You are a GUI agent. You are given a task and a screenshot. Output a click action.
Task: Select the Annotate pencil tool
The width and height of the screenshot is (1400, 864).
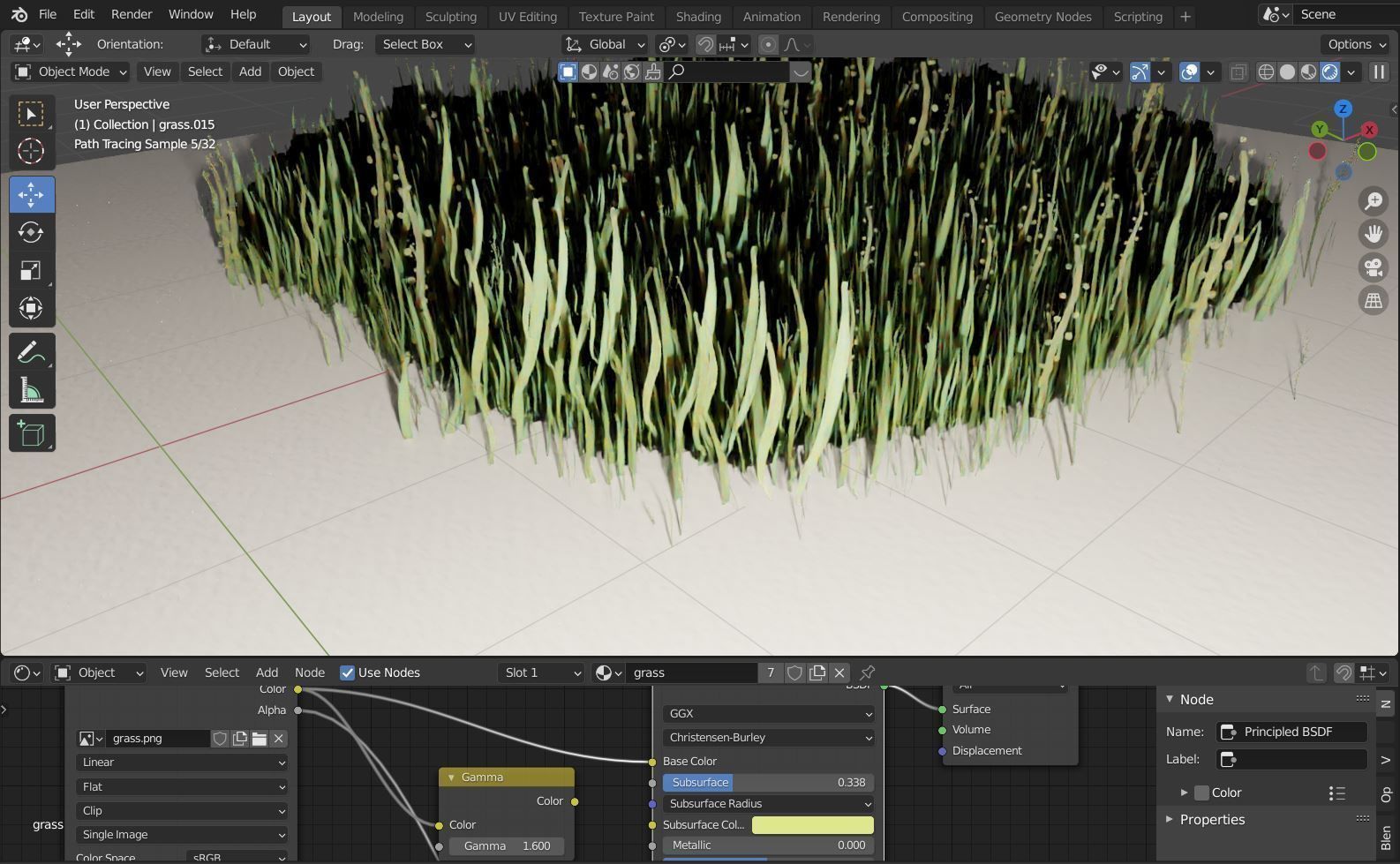pyautogui.click(x=31, y=352)
